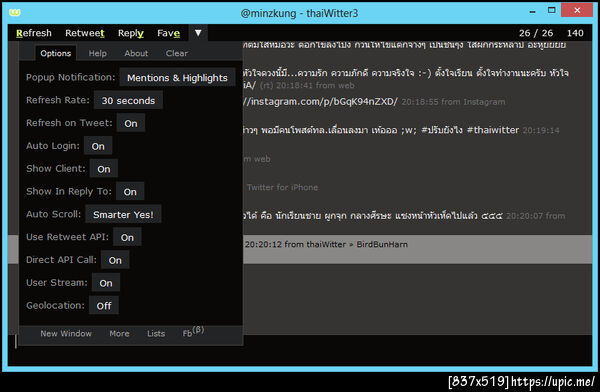This screenshot has width=600, height=392.
Task: Click the 26 / 26 tweet counter
Action: point(536,33)
